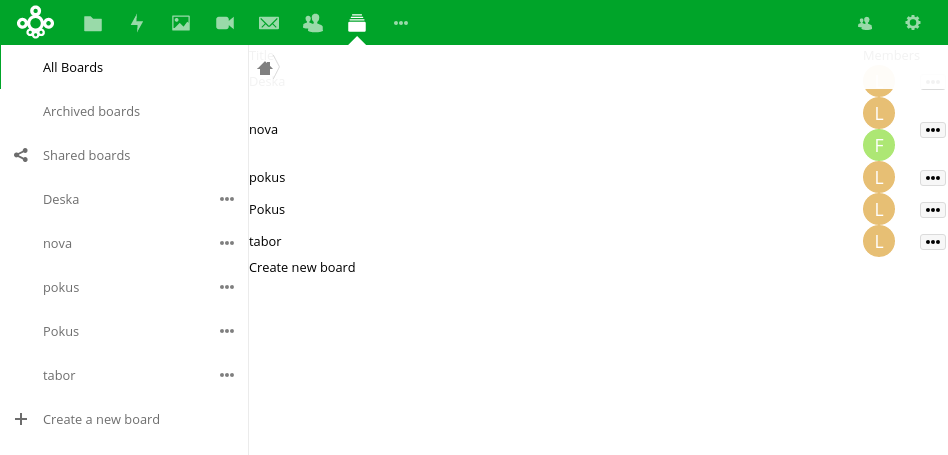948x455 pixels.
Task: Open the Nextcloud logo home
Action: pyautogui.click(x=36, y=22)
